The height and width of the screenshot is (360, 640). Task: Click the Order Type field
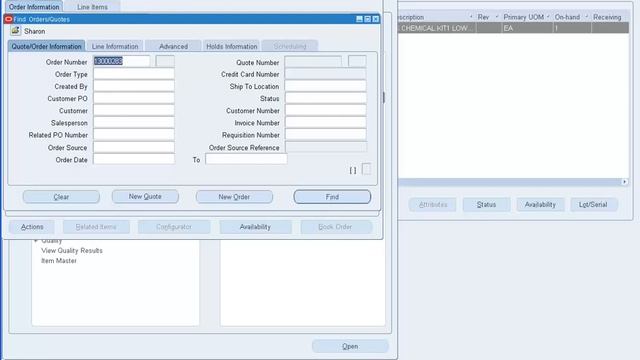click(134, 74)
